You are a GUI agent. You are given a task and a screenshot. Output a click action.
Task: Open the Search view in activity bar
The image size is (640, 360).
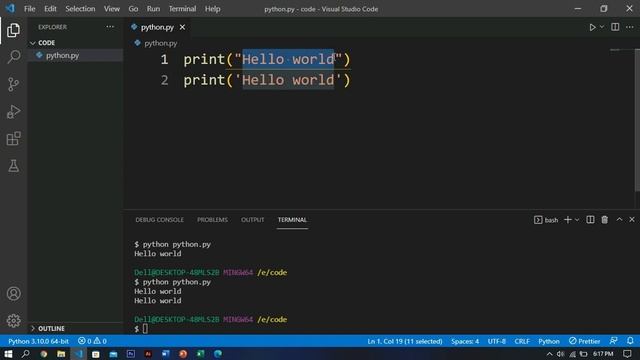pos(13,57)
